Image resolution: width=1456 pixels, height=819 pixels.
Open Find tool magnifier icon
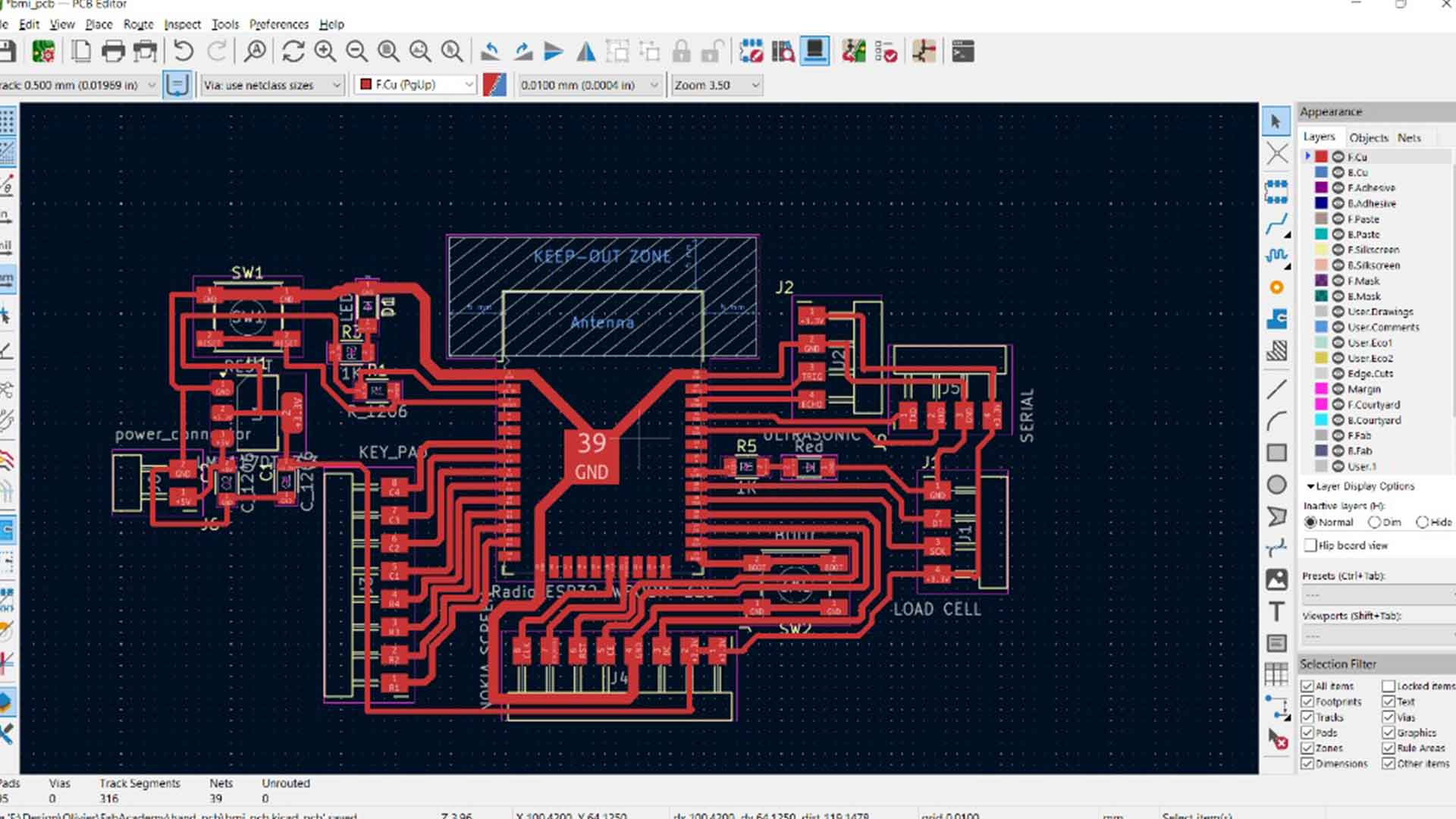[x=255, y=52]
